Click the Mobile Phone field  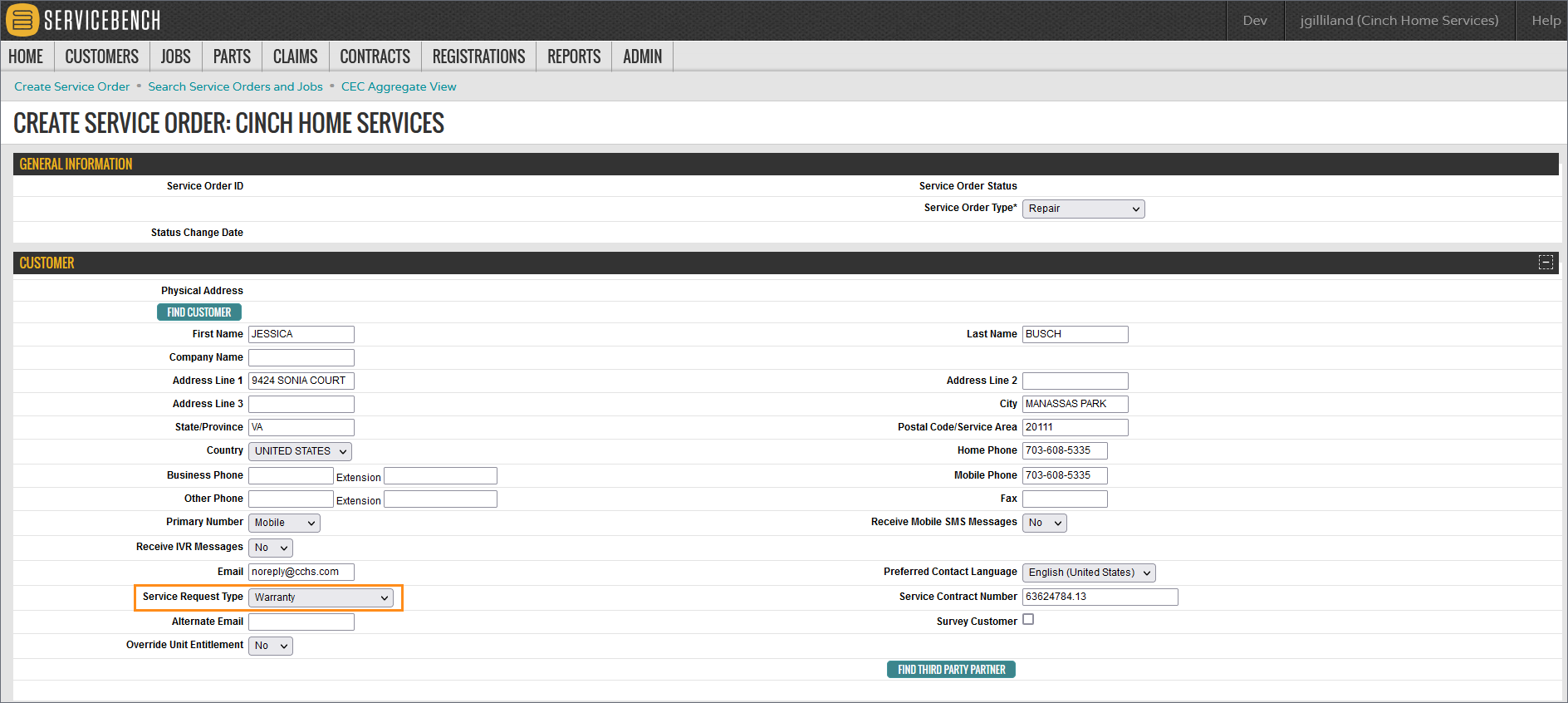coord(1065,475)
